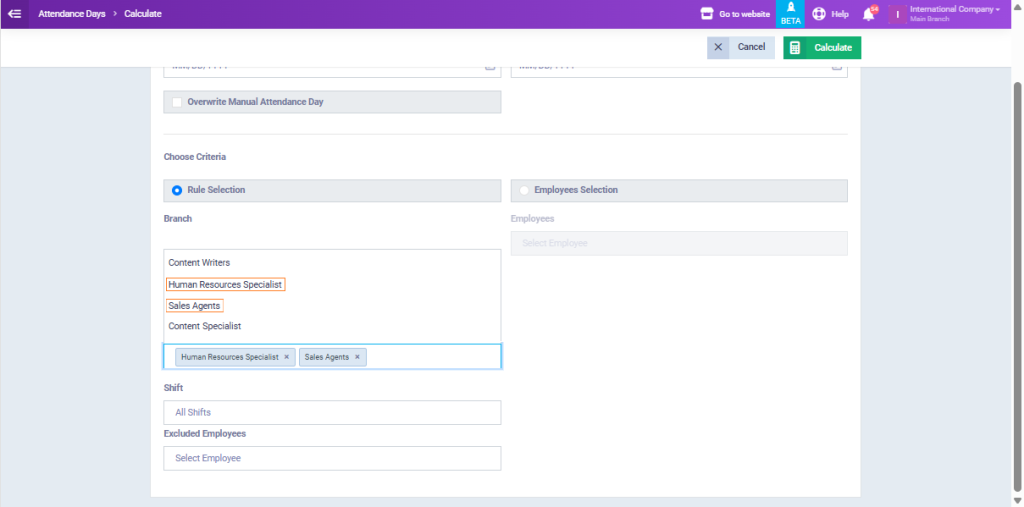1024x507 pixels.
Task: Open the All Shifts dropdown
Action: click(332, 412)
